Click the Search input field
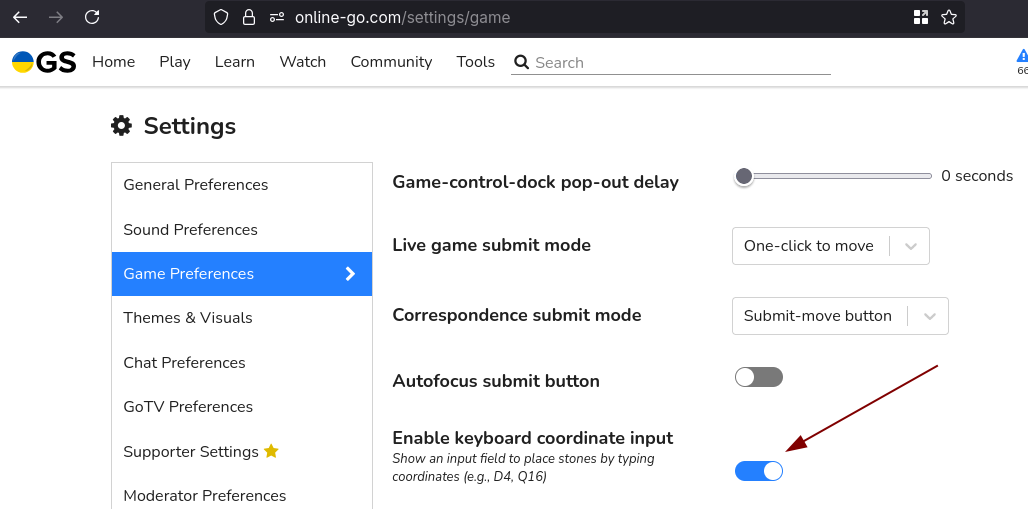The image size is (1028, 509). point(680,62)
